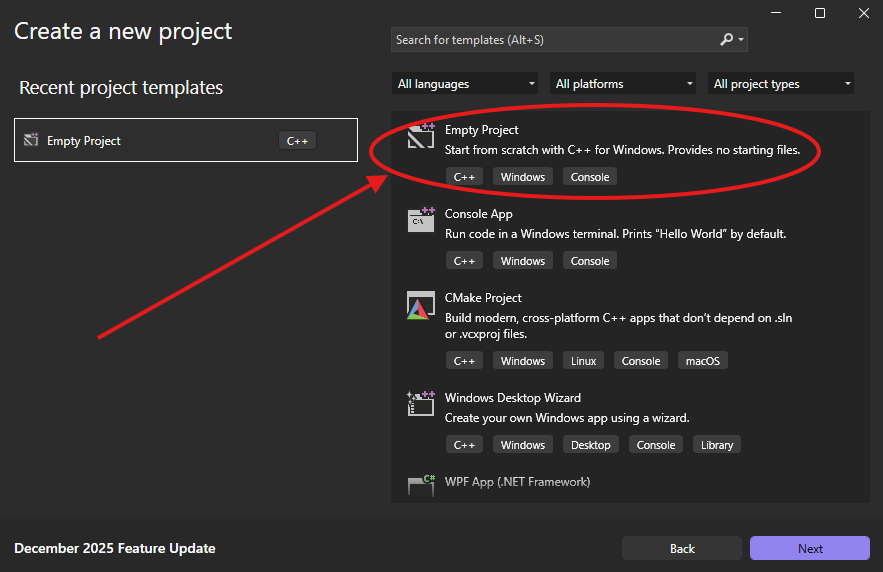Click Console tag under Windows Desktop Wizard
883x572 pixels.
pos(656,445)
